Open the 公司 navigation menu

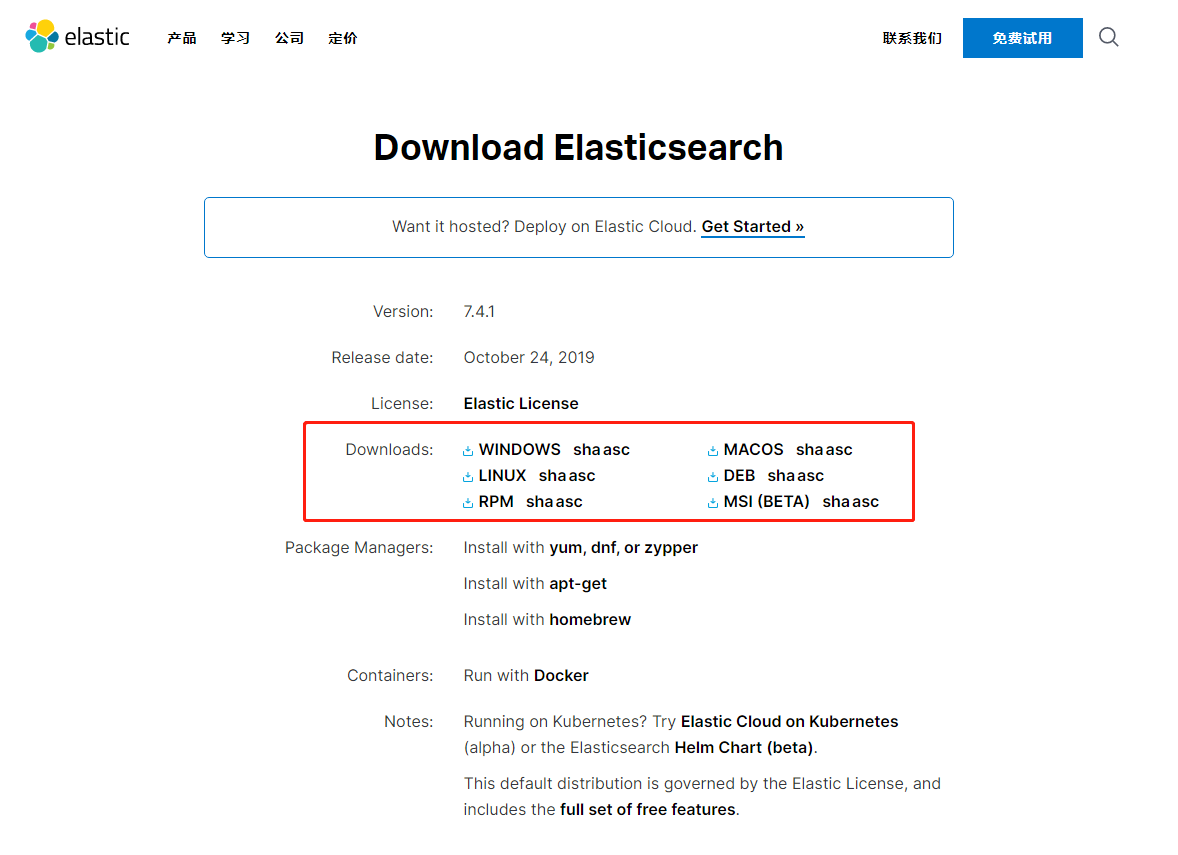[x=289, y=38]
